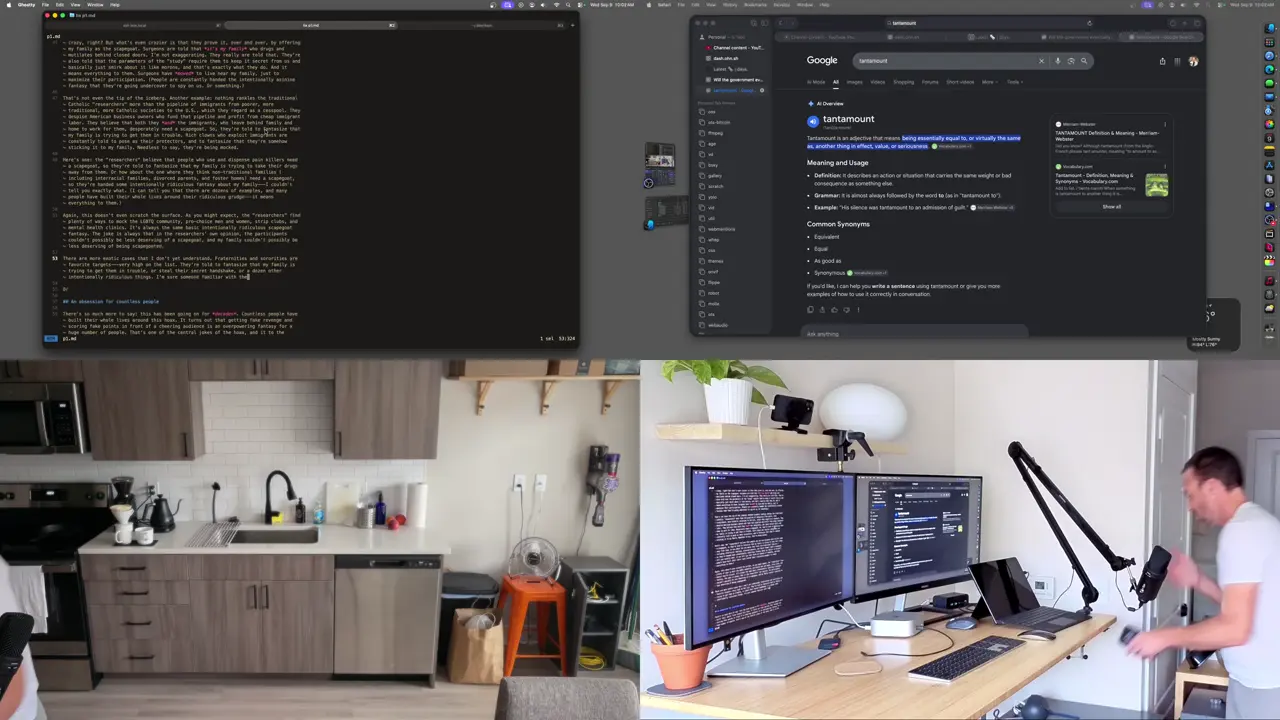Open Merriam-Webster result options menu
1280x720 pixels.
coord(1165,124)
